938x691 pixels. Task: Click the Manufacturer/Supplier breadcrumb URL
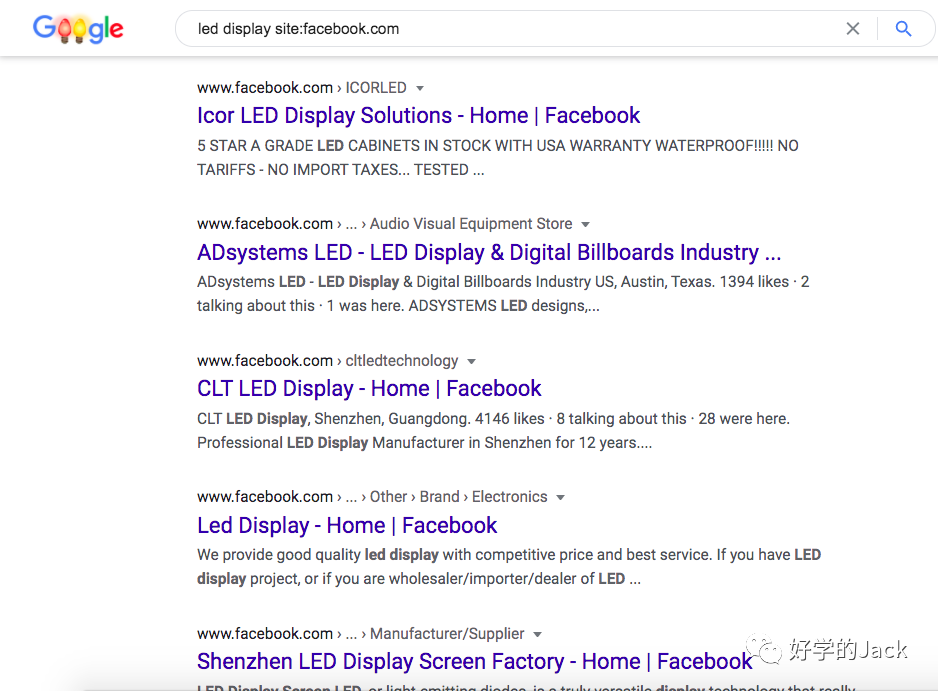[361, 634]
